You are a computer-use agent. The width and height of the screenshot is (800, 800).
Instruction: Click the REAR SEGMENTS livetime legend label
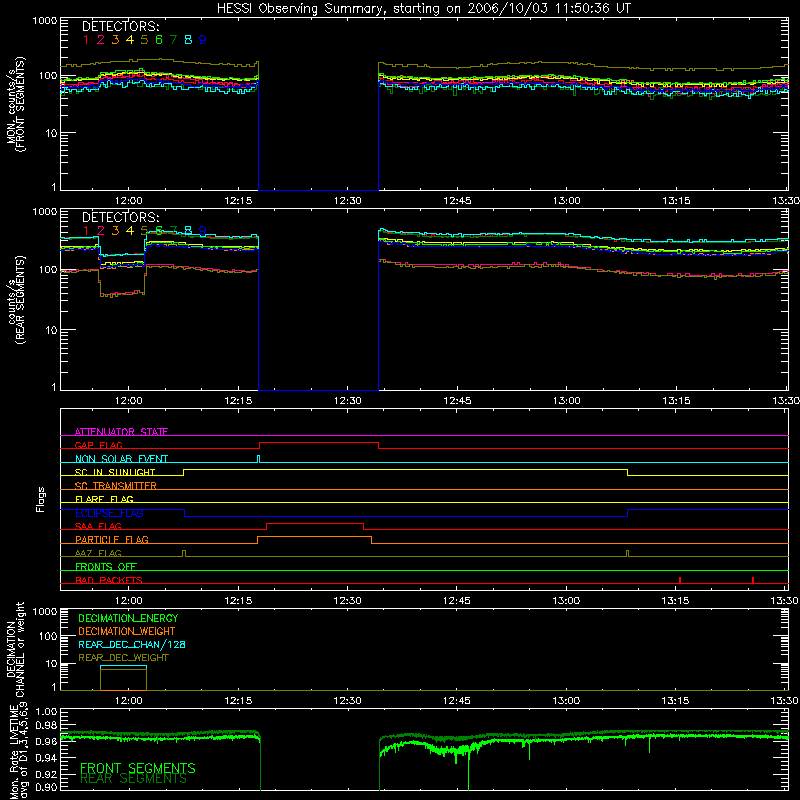pyautogui.click(x=134, y=779)
